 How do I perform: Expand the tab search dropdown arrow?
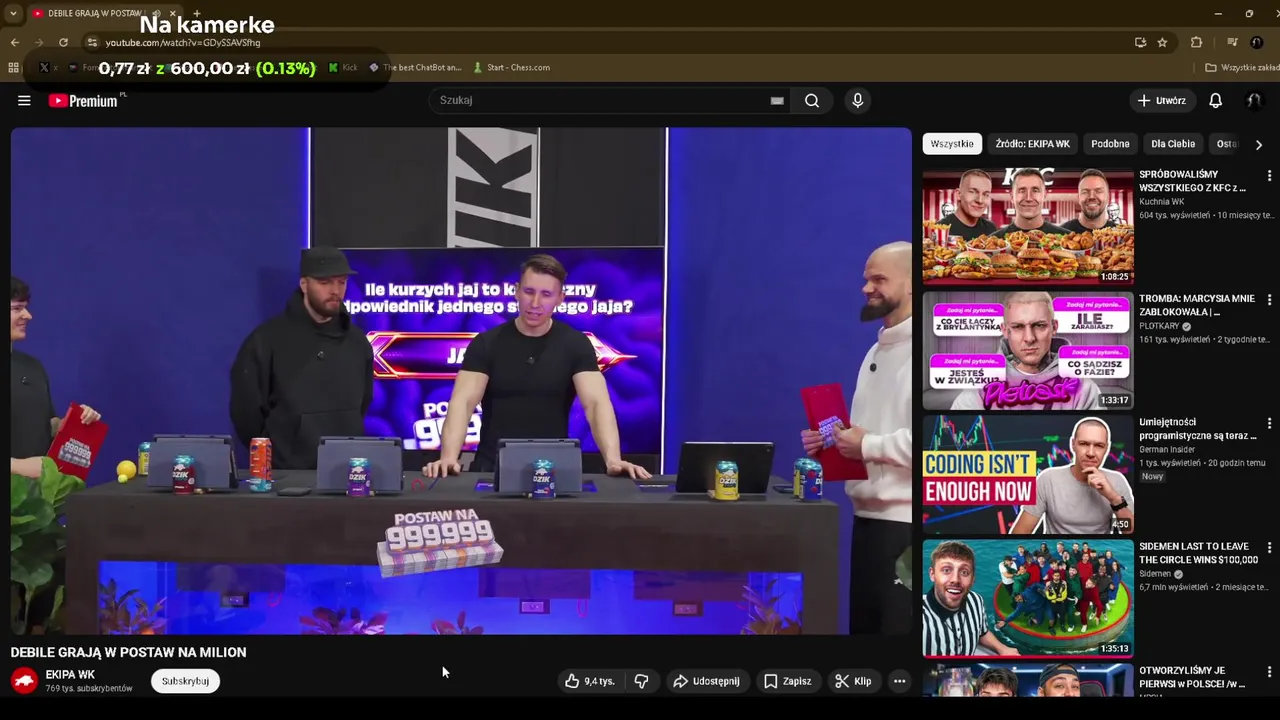[13, 14]
